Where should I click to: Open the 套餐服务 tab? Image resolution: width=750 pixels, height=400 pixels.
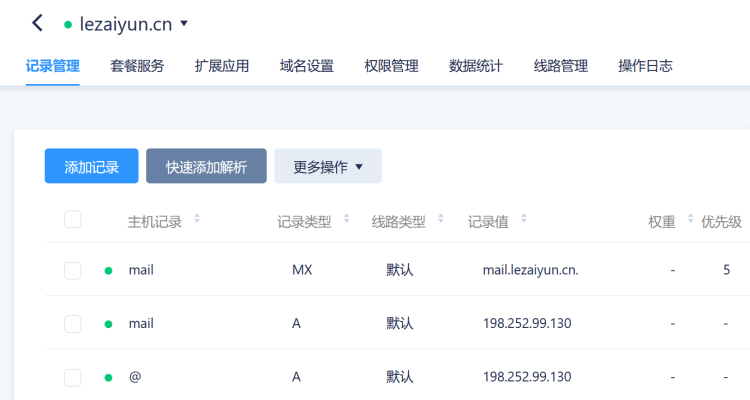[x=137, y=66]
